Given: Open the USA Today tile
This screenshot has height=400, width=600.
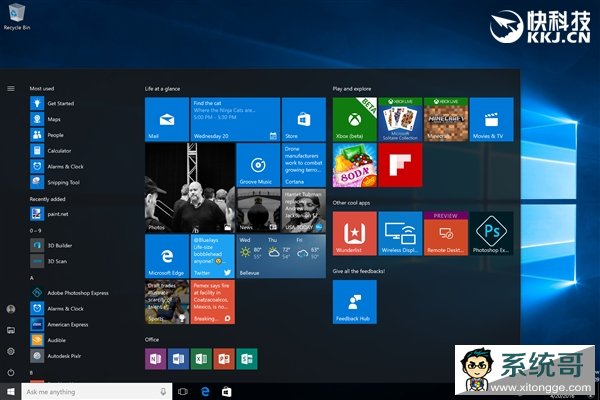Looking at the screenshot, I should click(304, 211).
